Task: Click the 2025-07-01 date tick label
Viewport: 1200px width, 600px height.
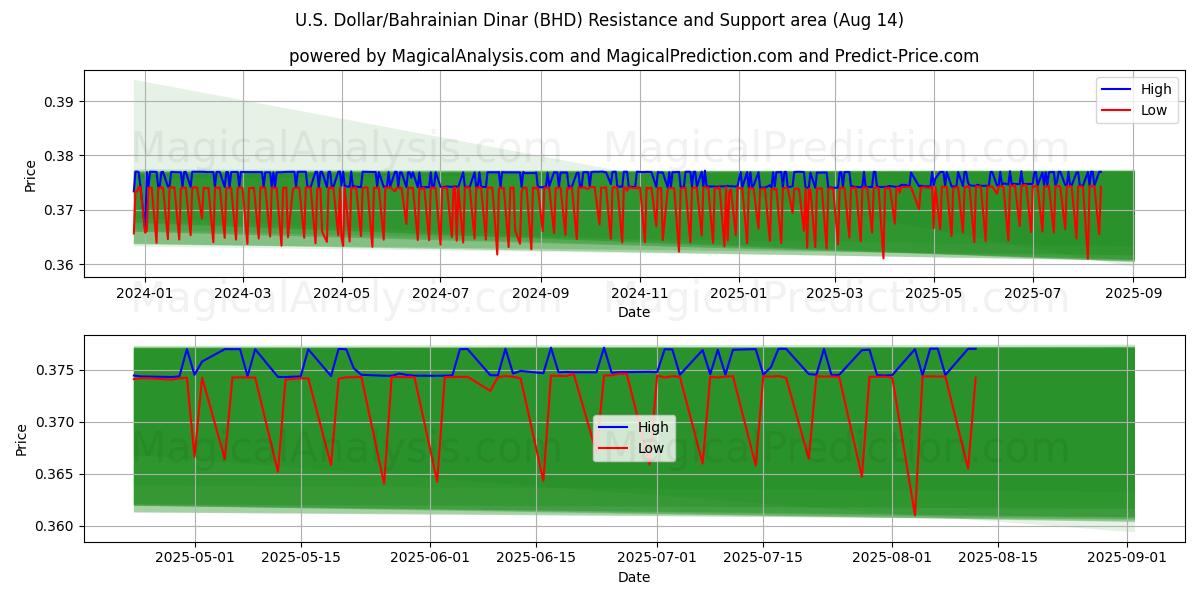Action: 657,559
